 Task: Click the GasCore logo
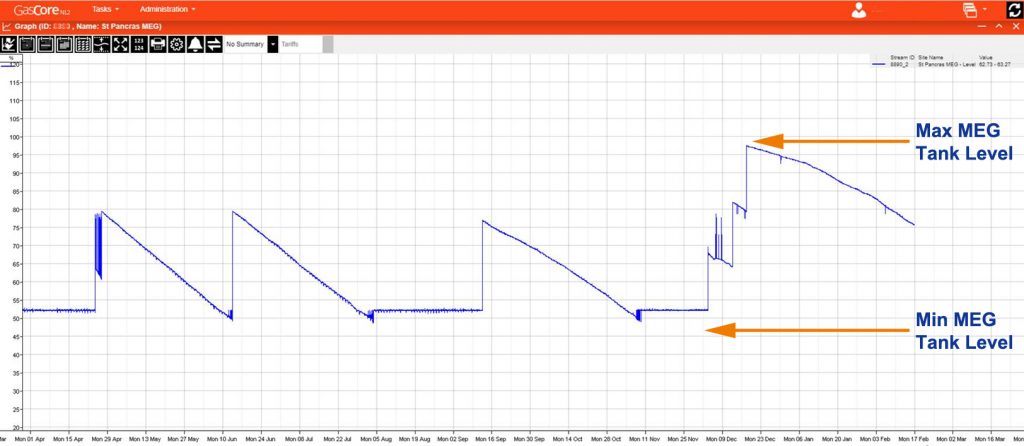(x=42, y=10)
